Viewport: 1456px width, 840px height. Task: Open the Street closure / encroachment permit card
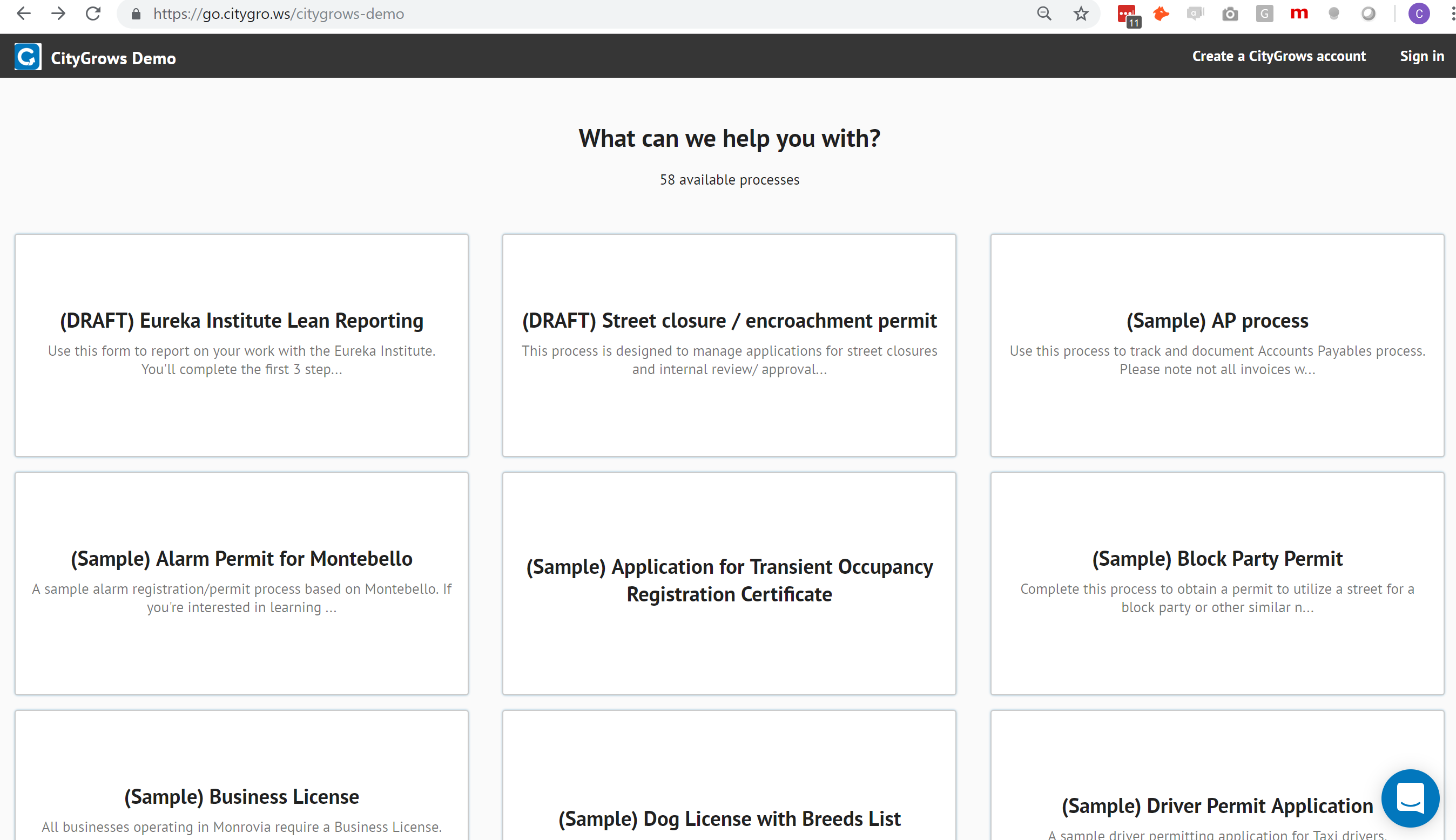729,345
